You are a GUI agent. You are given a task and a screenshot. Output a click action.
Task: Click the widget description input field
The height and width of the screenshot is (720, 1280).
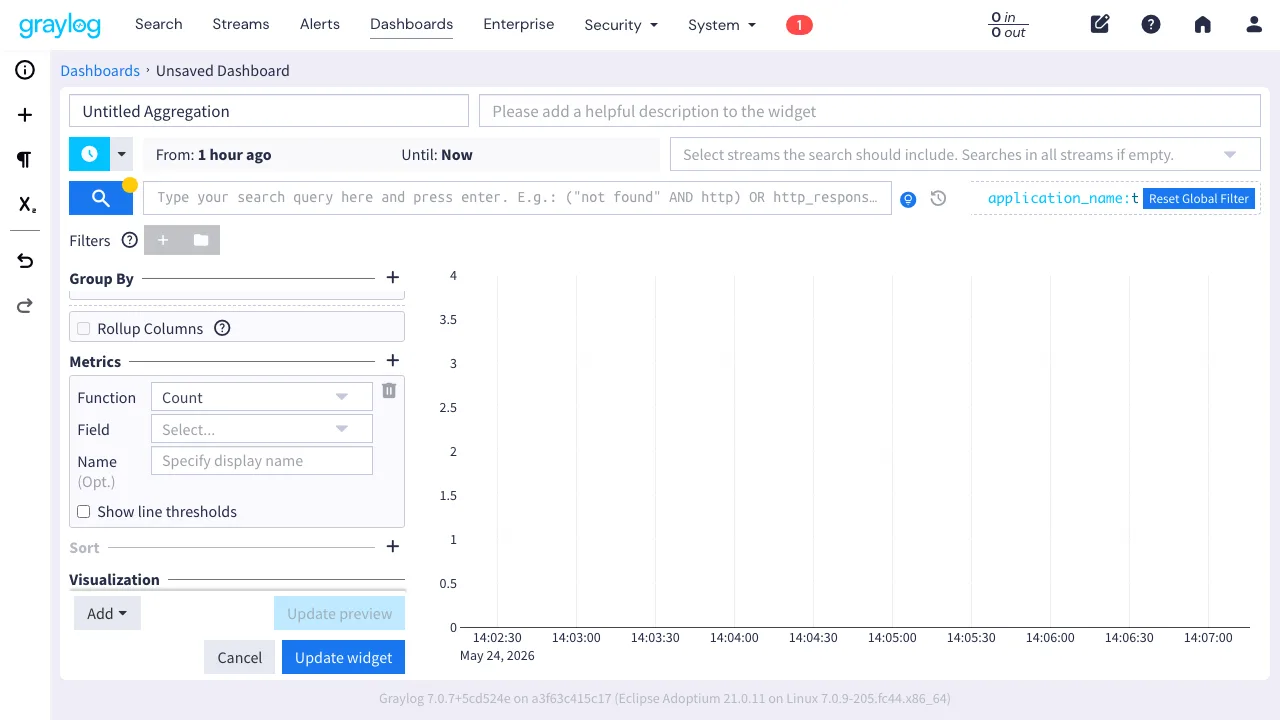coord(870,111)
